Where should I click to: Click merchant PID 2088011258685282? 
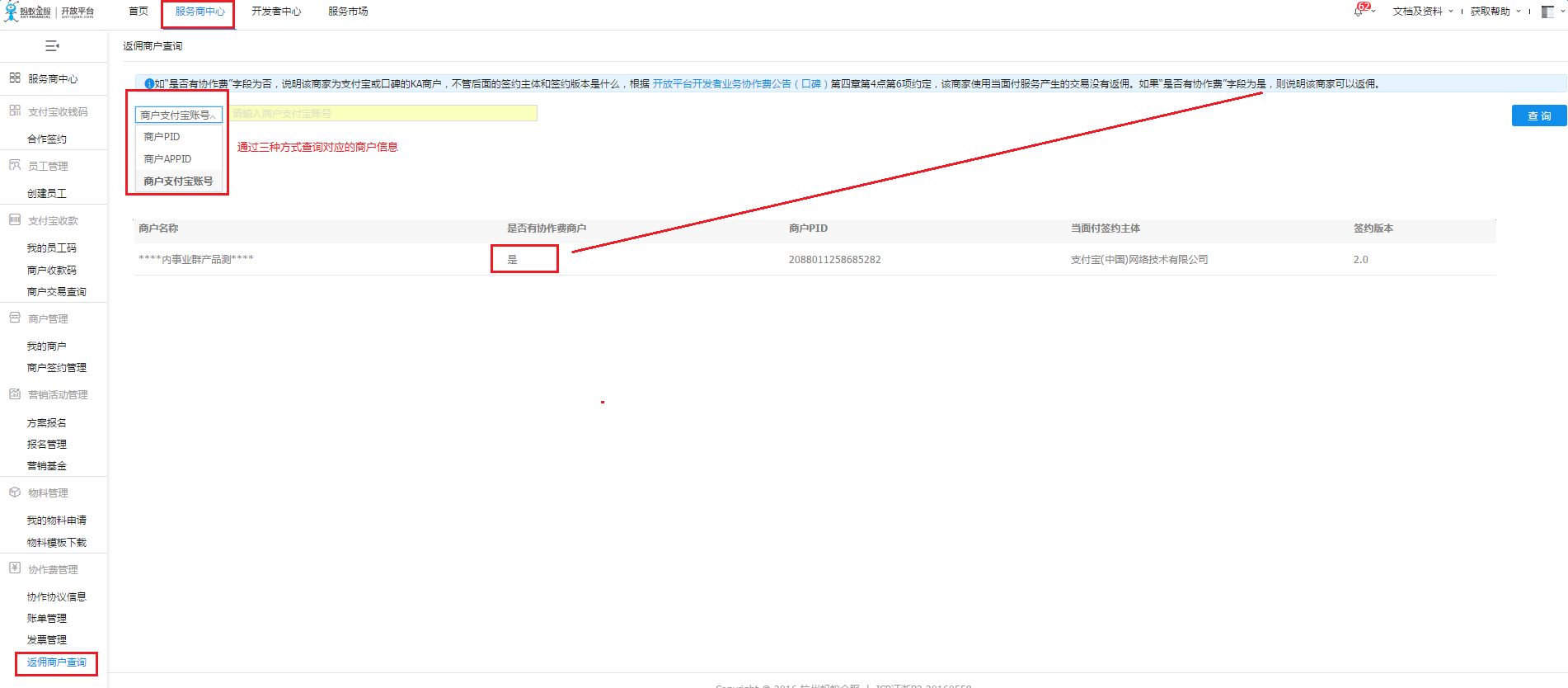(x=835, y=260)
